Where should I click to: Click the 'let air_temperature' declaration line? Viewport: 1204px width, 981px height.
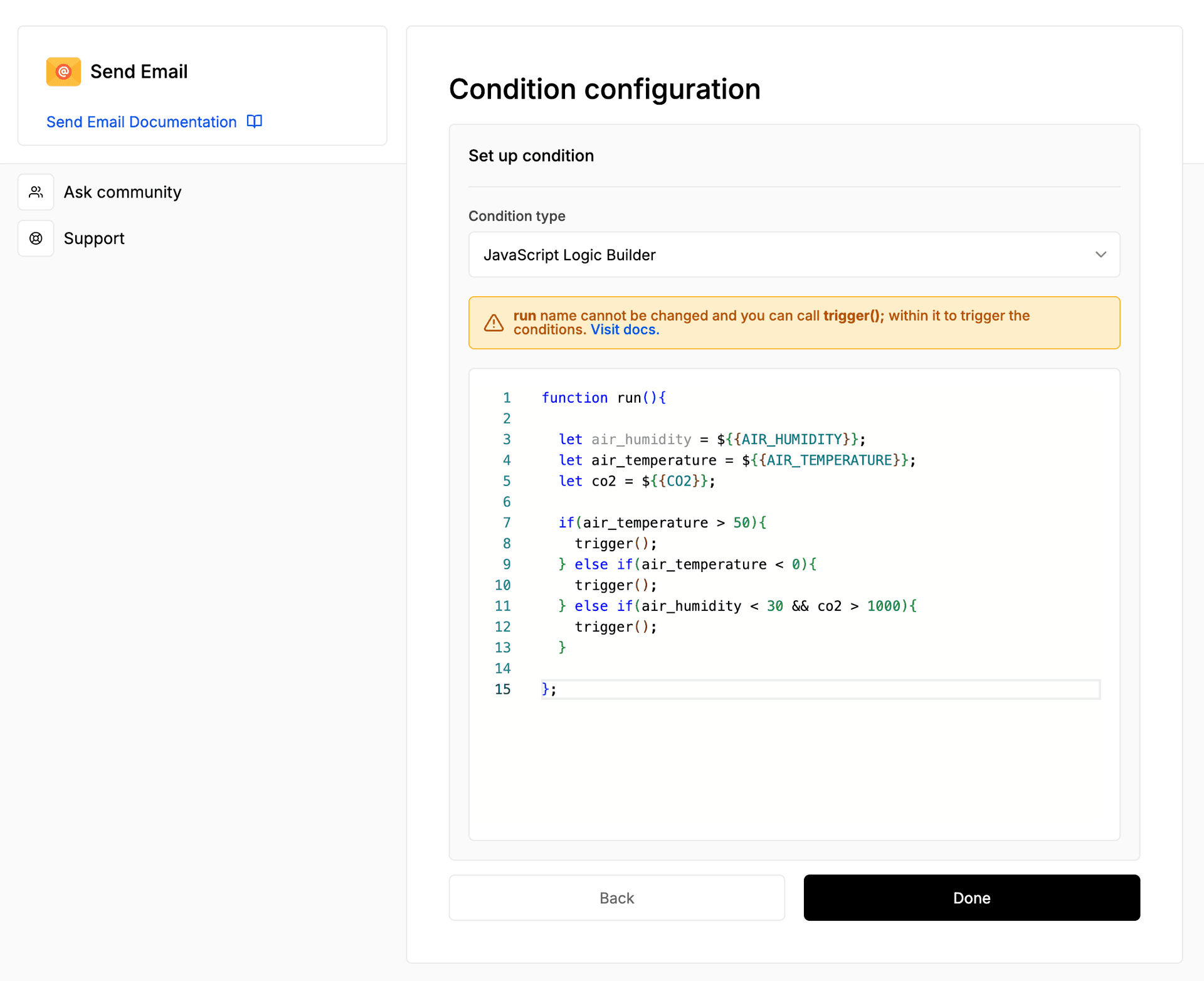click(737, 460)
